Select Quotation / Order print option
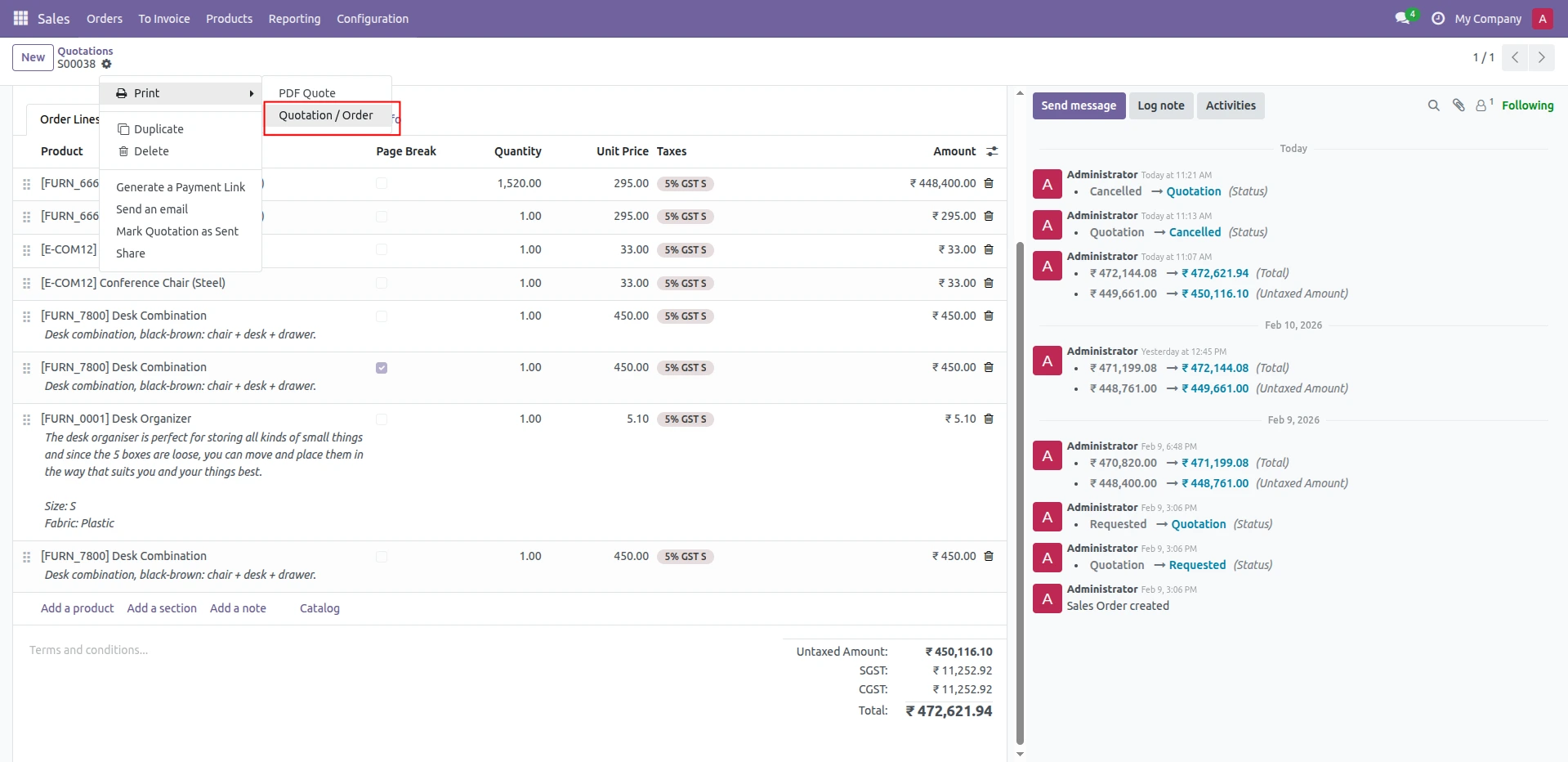This screenshot has height=762, width=1568. [326, 115]
